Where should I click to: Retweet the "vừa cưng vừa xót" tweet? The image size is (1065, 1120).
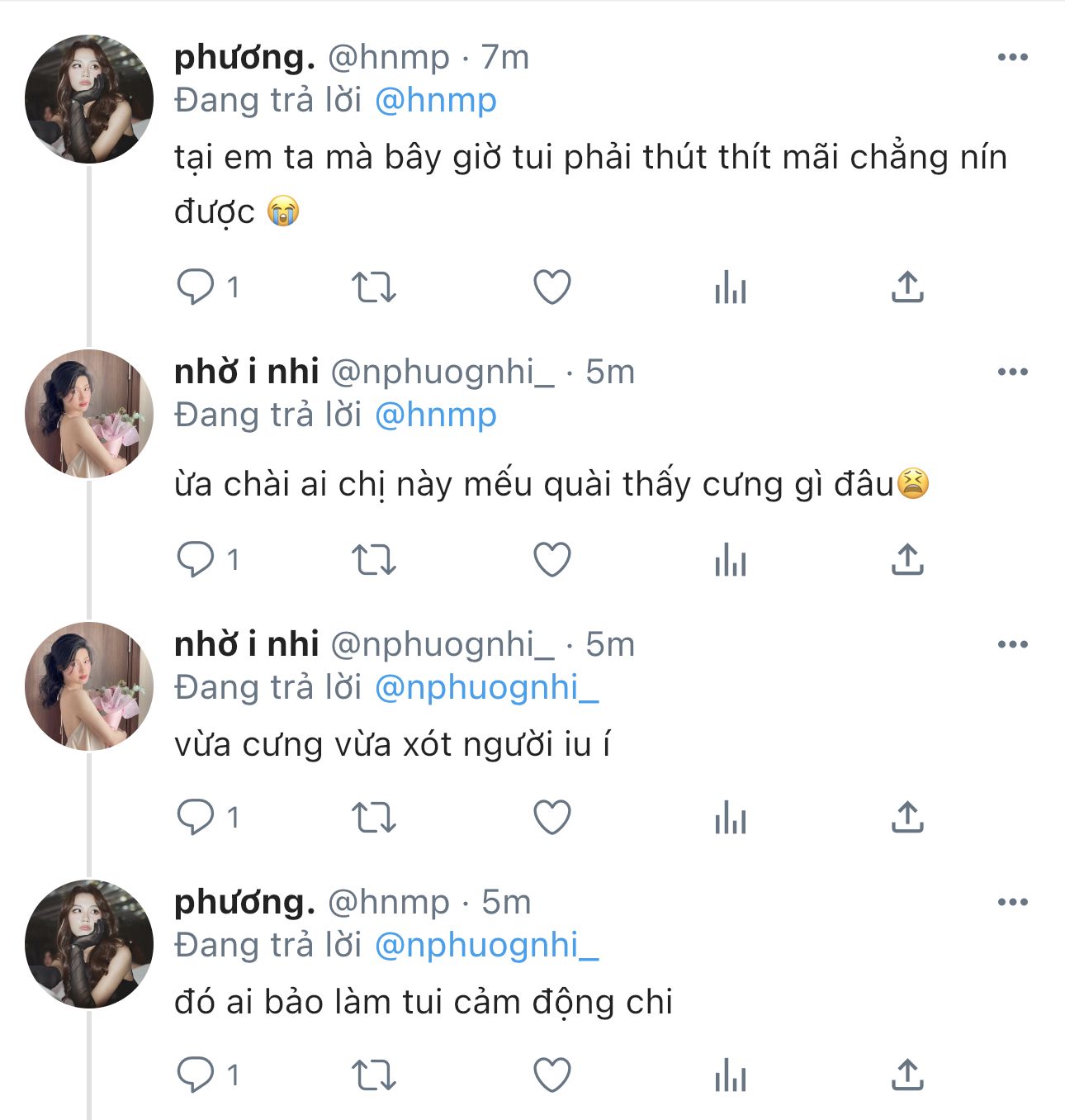(374, 818)
